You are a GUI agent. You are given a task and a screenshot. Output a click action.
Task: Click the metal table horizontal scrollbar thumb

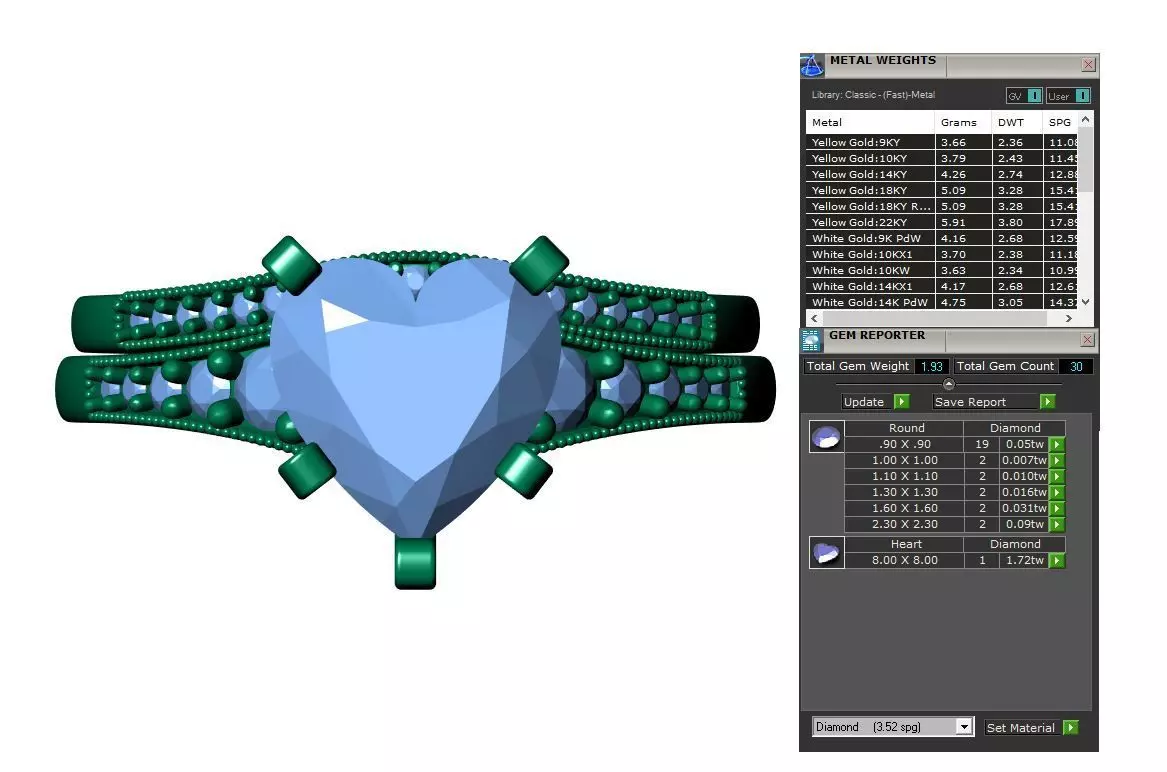click(934, 318)
